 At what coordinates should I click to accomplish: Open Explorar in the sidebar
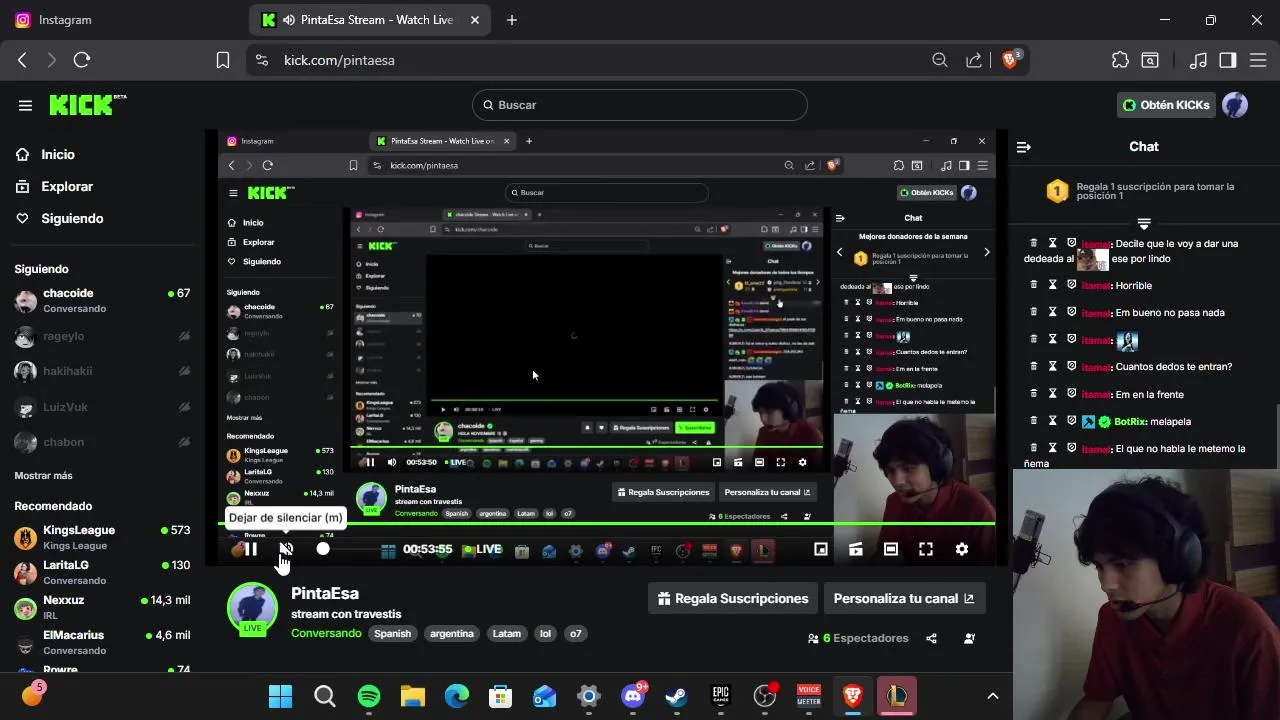(67, 187)
